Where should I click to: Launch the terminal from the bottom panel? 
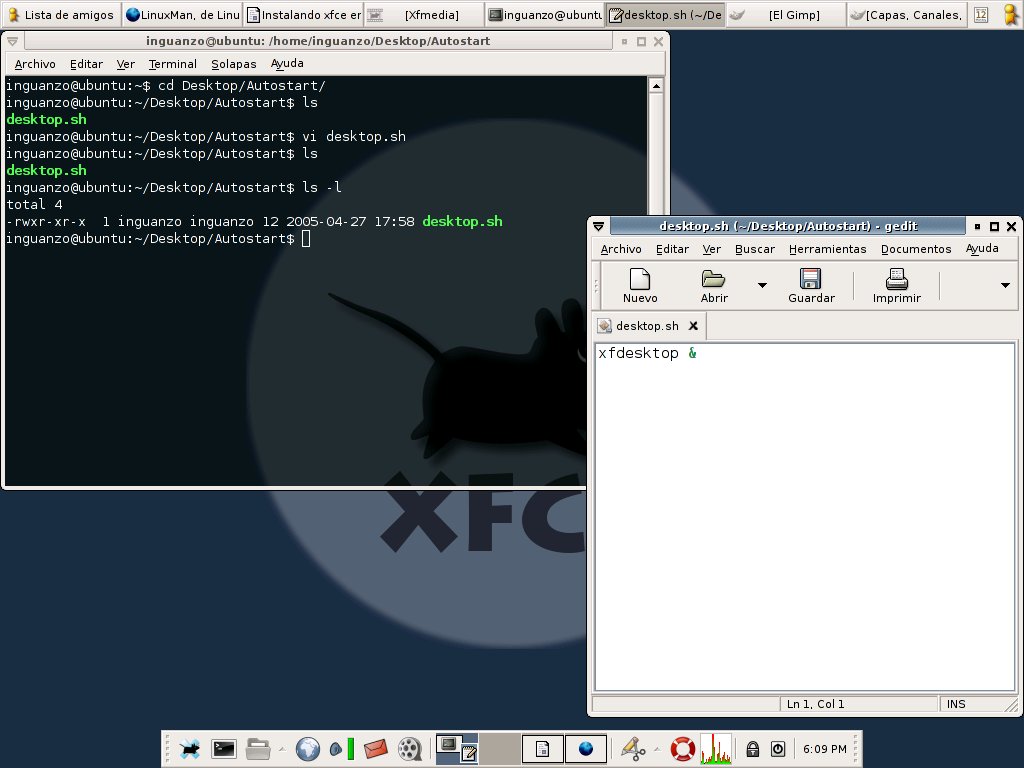point(223,748)
